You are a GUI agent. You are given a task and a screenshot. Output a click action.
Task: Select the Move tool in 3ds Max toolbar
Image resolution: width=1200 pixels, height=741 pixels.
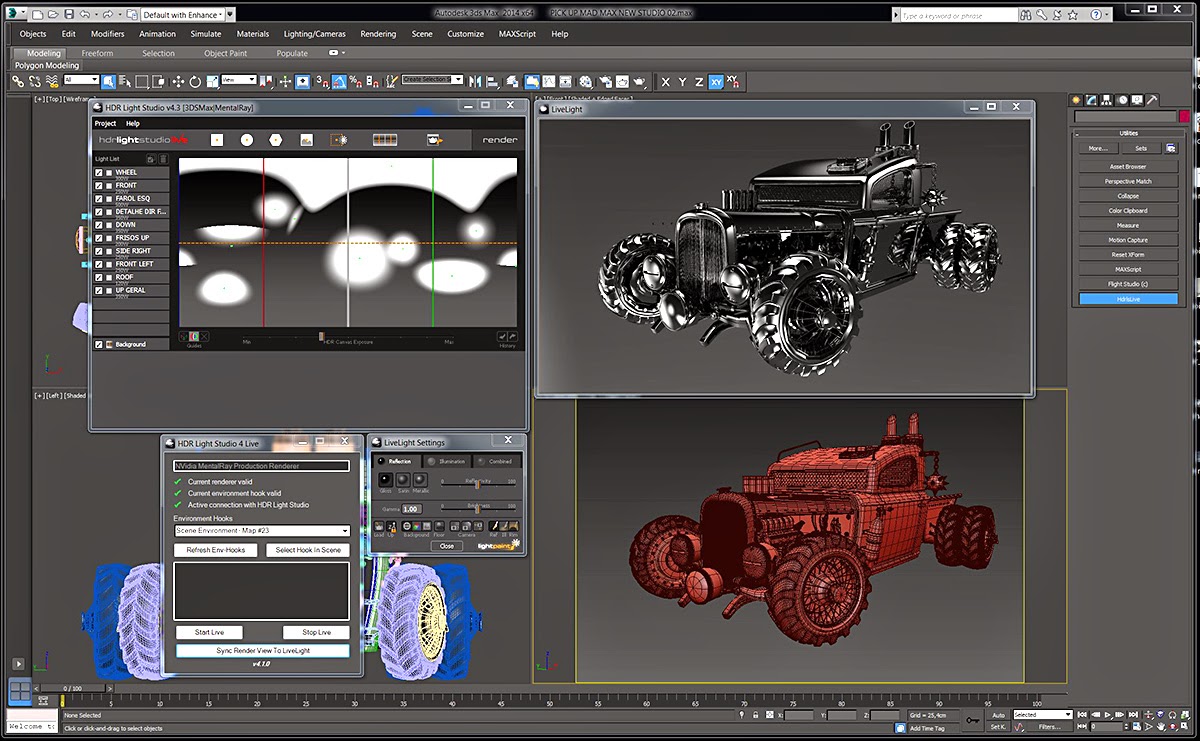(x=178, y=81)
